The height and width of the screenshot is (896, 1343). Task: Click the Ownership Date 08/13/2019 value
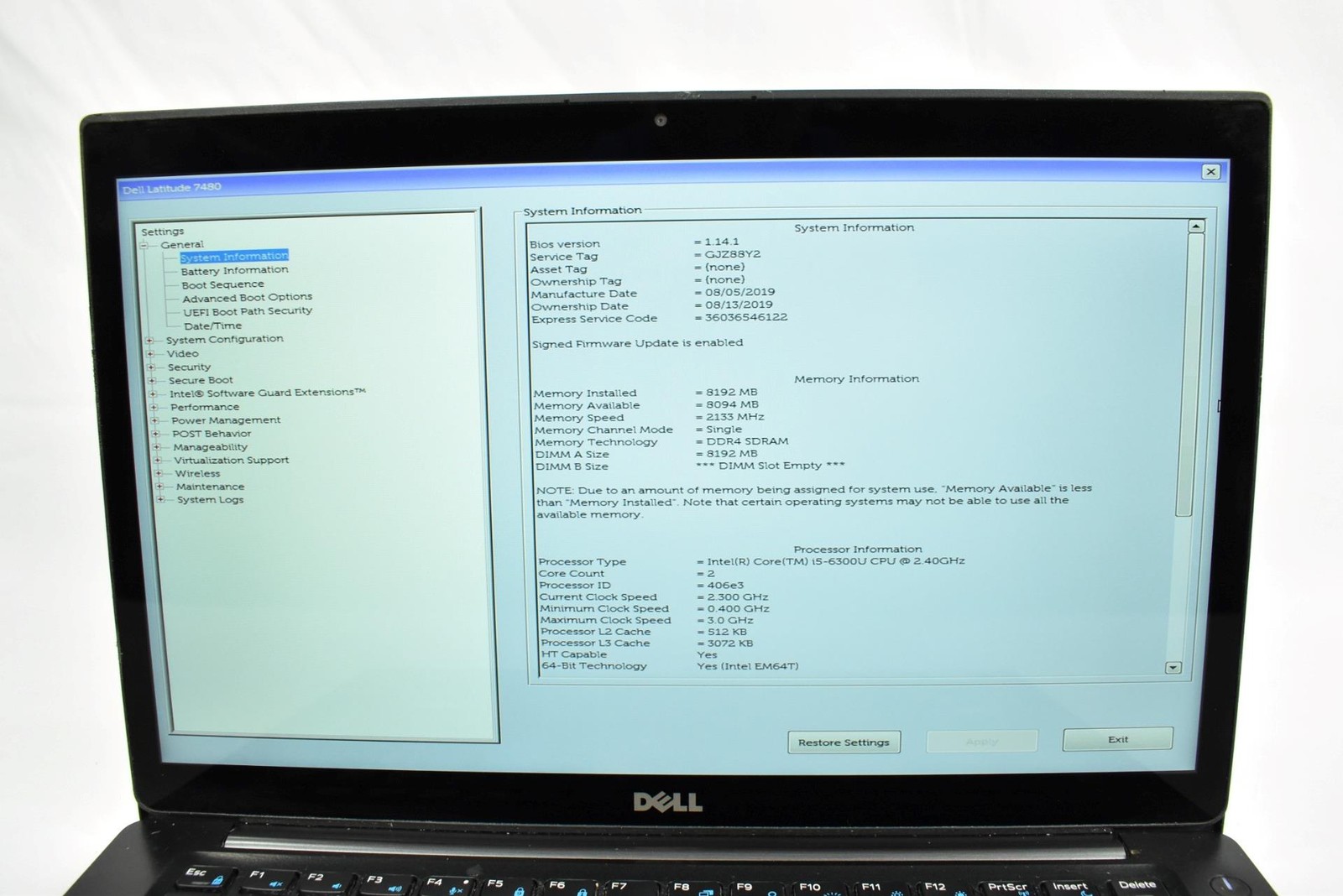[739, 305]
